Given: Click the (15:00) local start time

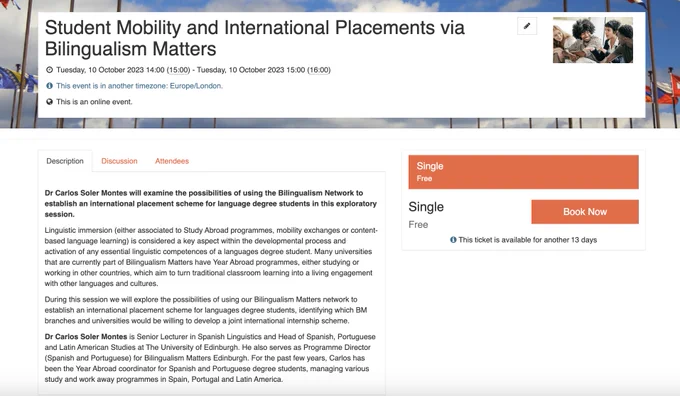Looking at the screenshot, I should click(x=179, y=70).
